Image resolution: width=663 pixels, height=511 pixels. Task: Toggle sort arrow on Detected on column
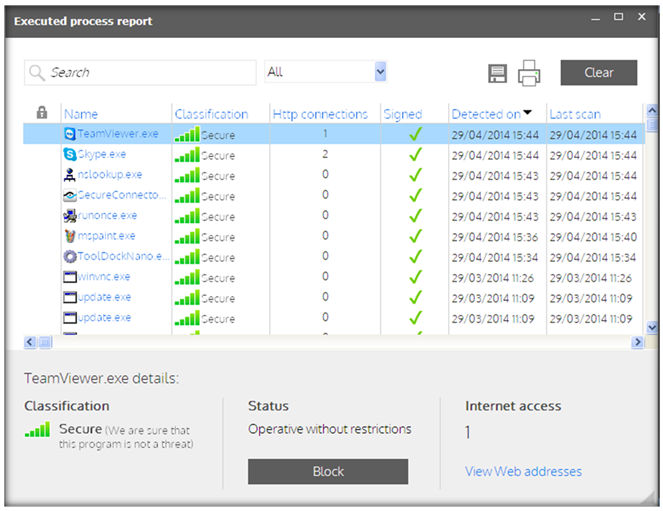point(527,112)
